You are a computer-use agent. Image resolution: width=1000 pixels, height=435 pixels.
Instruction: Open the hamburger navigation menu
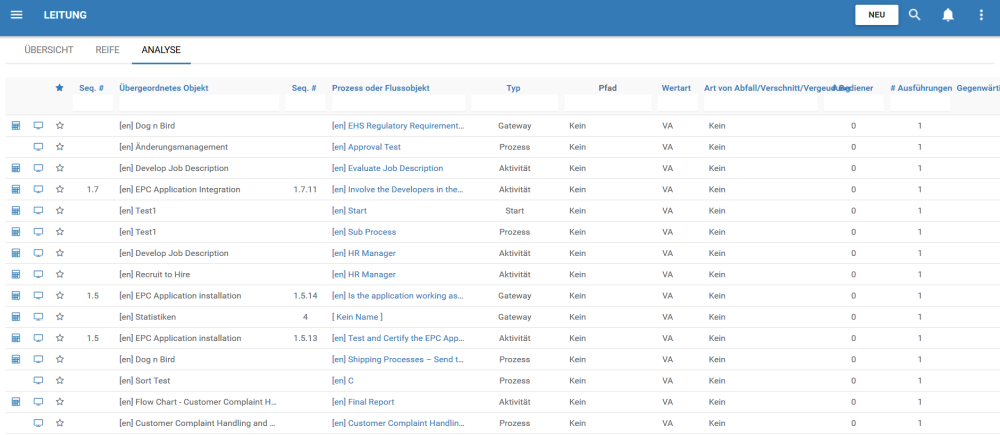click(x=16, y=15)
